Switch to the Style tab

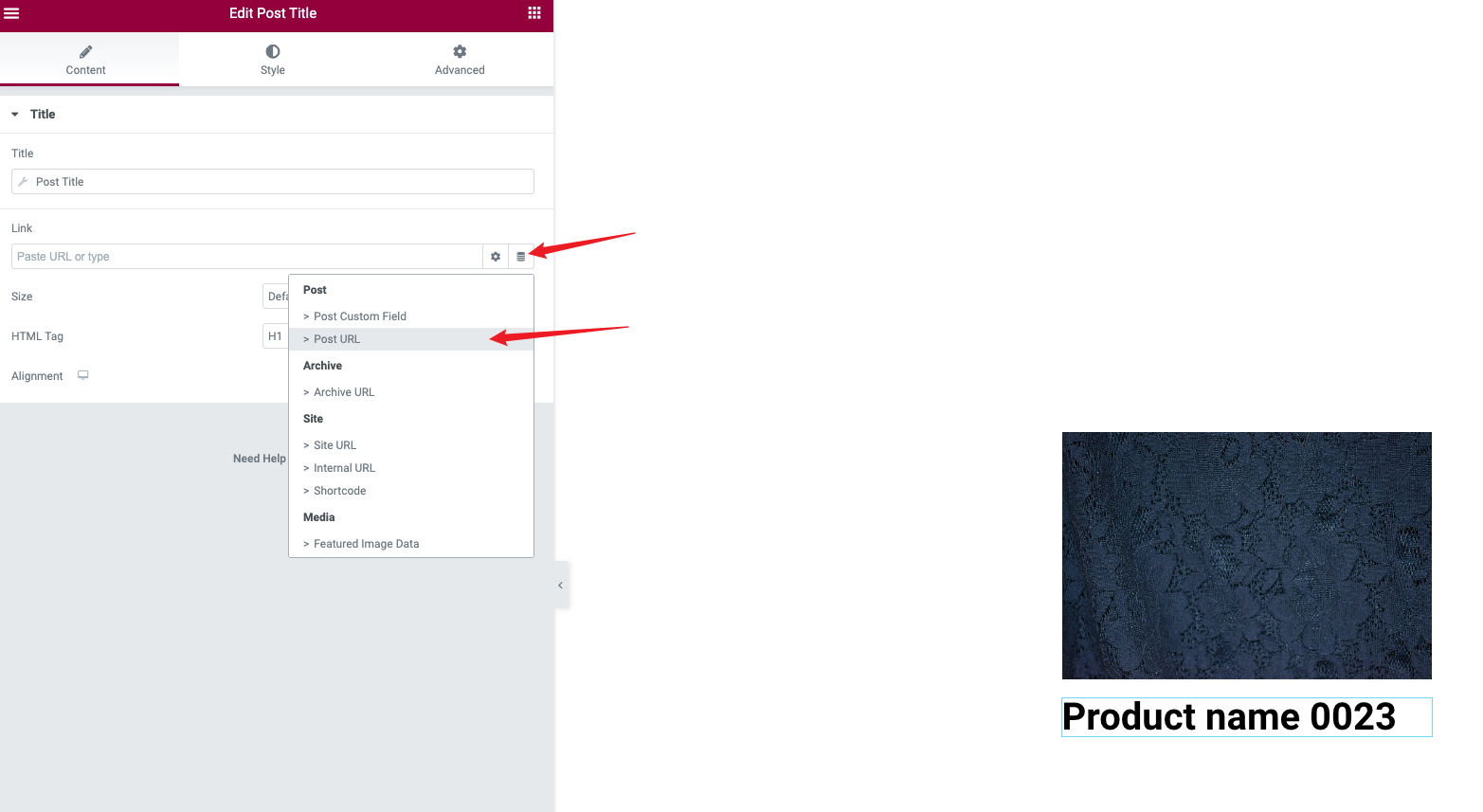coord(273,60)
